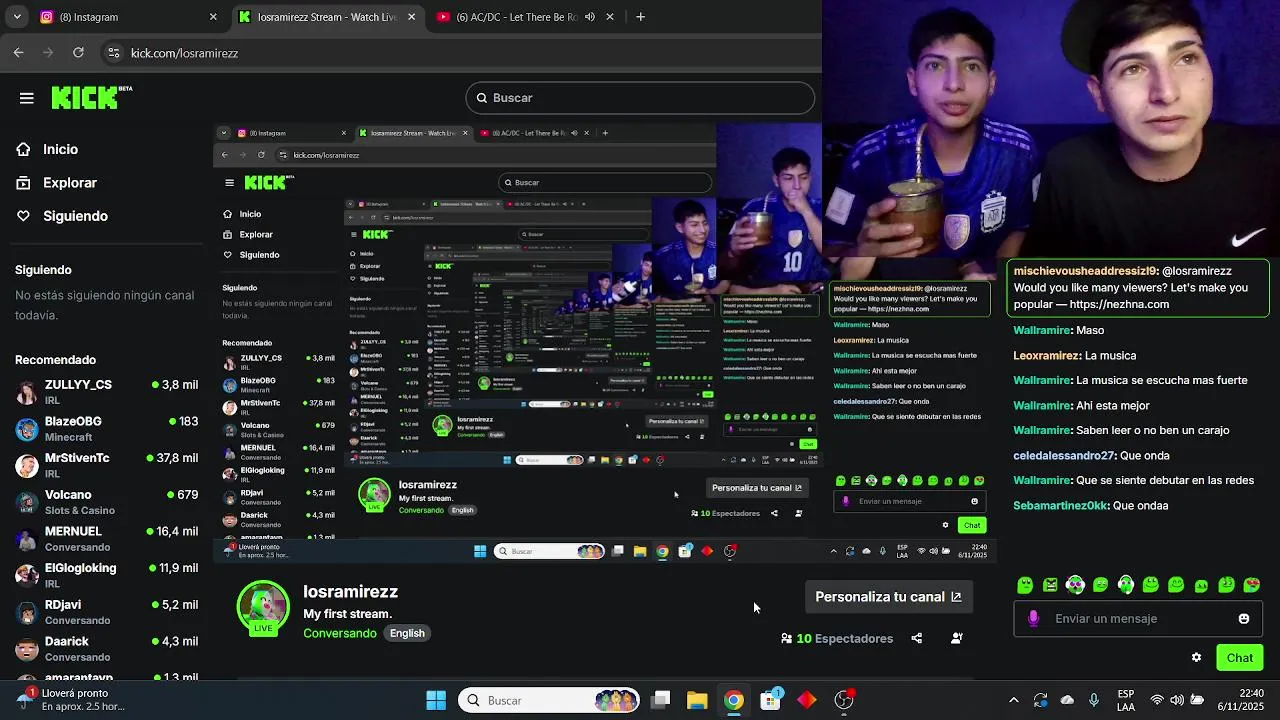Click username Sebamartinez0kk in chat
This screenshot has height=720, width=1280.
[1061, 505]
